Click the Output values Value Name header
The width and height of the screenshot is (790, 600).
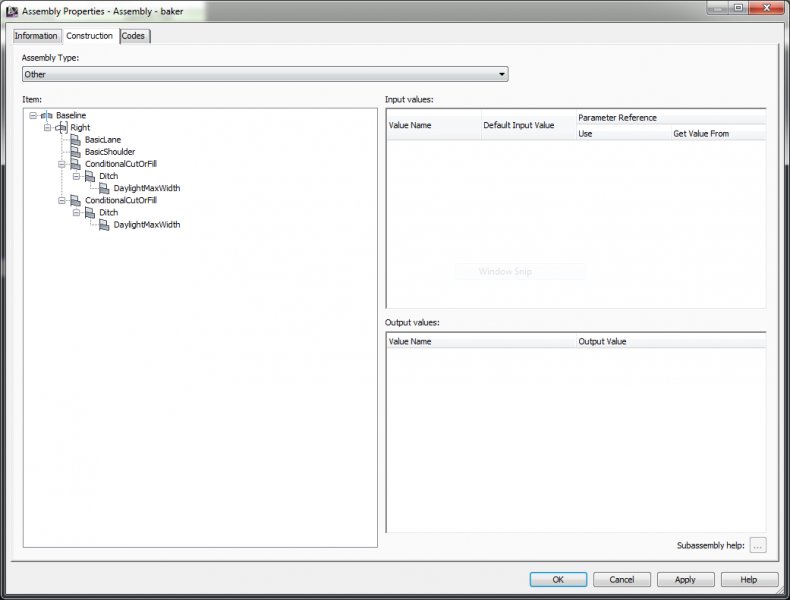click(x=481, y=342)
